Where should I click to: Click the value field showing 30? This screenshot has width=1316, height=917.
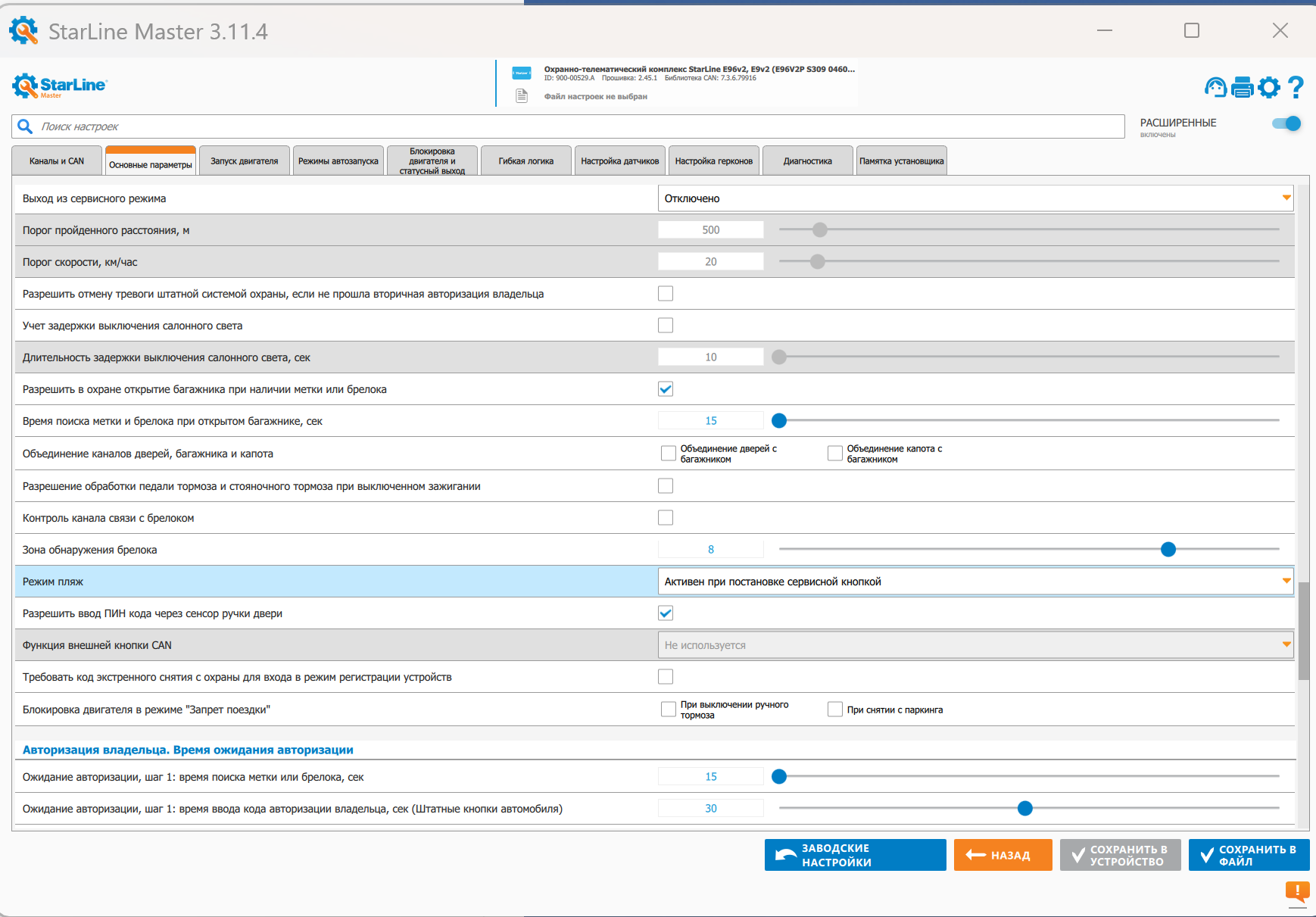pos(711,809)
